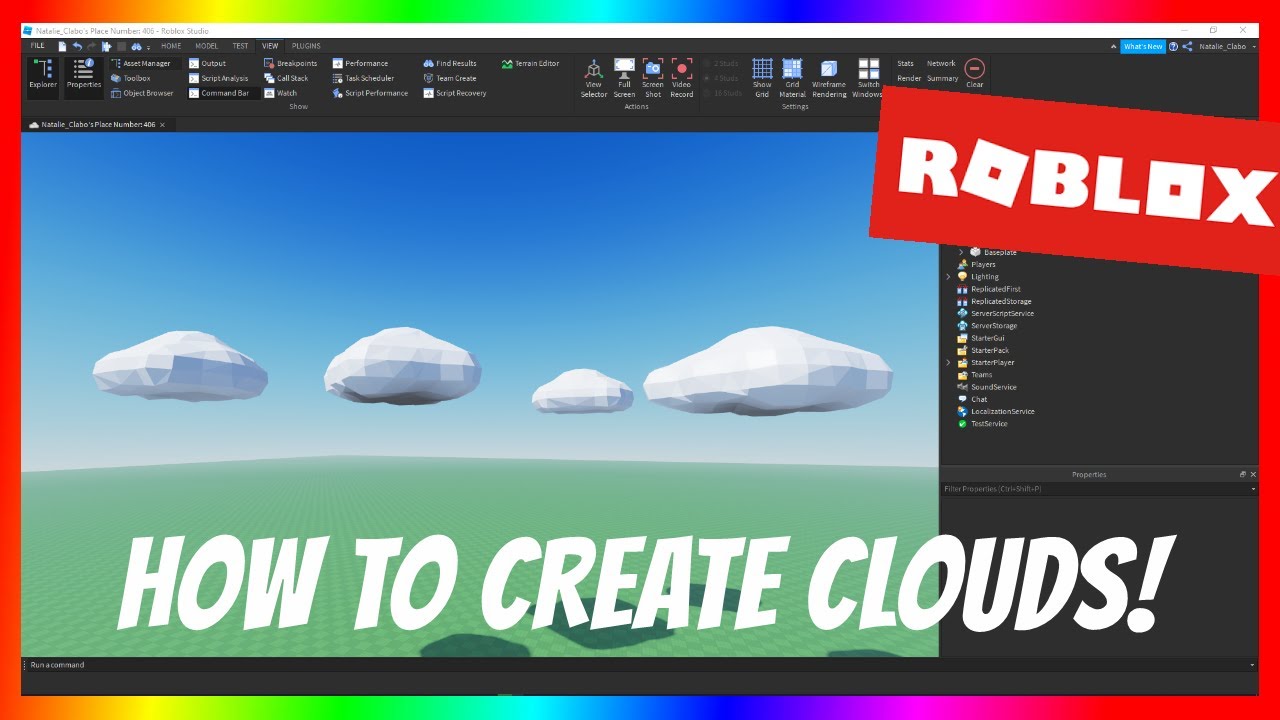The image size is (1280, 720).
Task: Expand the Baseplate tree node
Action: coord(961,252)
